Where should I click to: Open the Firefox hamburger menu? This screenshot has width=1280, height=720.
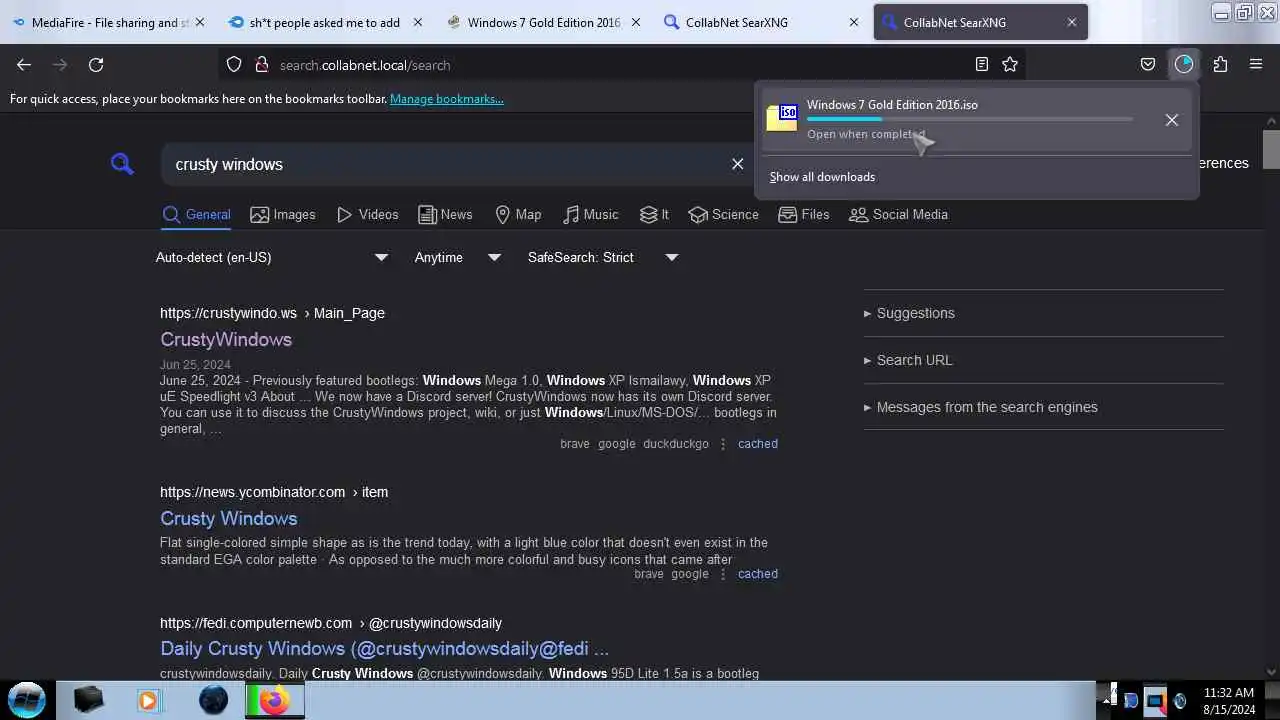pyautogui.click(x=1256, y=65)
